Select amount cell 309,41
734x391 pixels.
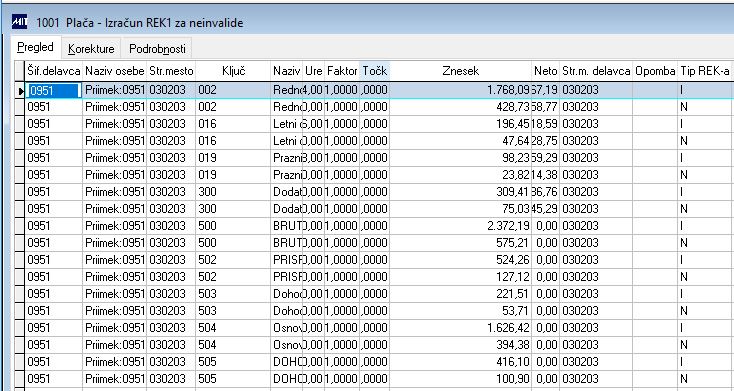tap(461, 192)
